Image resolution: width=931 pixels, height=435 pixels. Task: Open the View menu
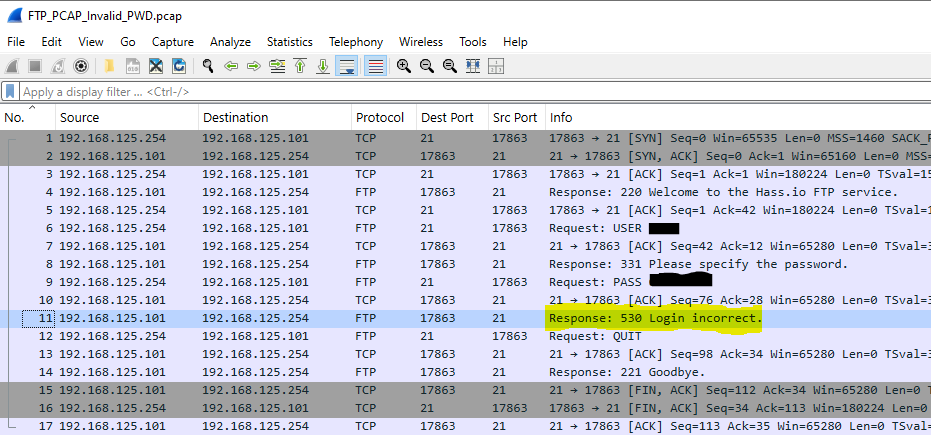point(91,42)
